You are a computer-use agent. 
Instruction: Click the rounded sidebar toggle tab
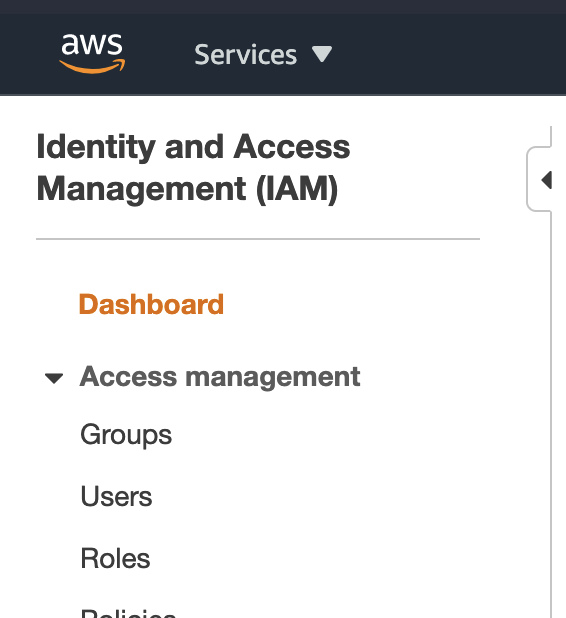539,179
